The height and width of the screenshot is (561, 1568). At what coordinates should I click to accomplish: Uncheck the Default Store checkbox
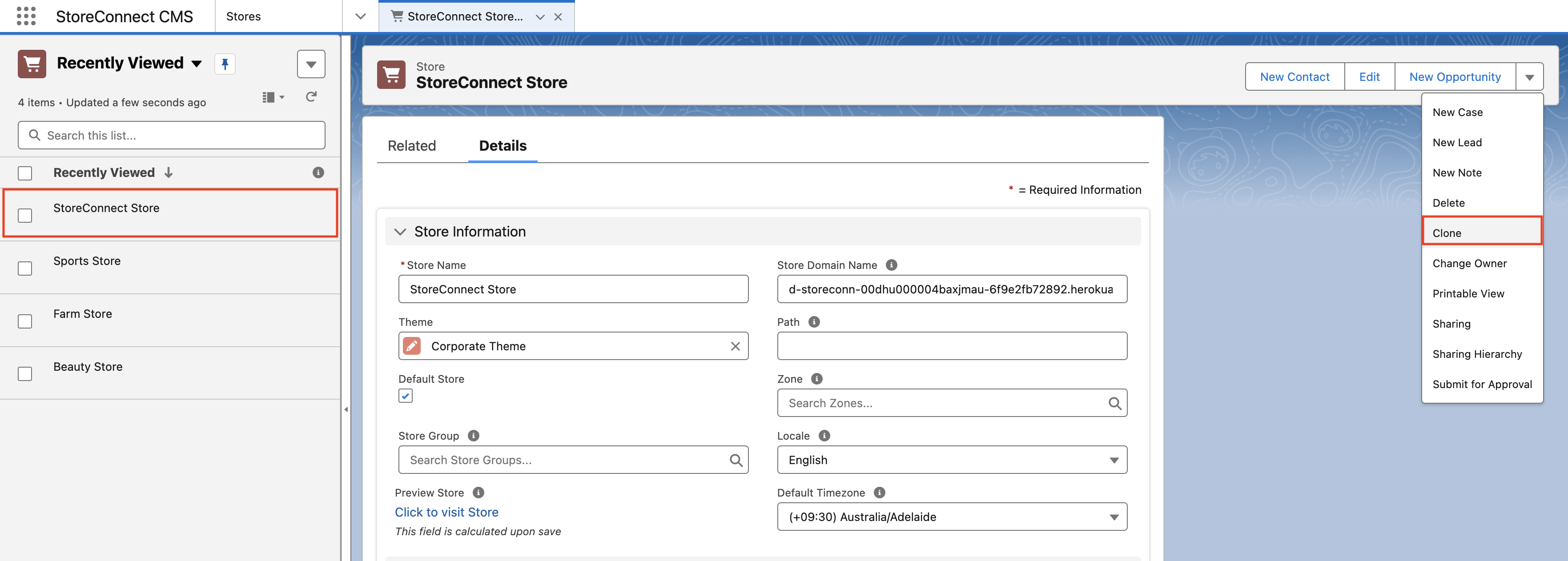coord(406,396)
